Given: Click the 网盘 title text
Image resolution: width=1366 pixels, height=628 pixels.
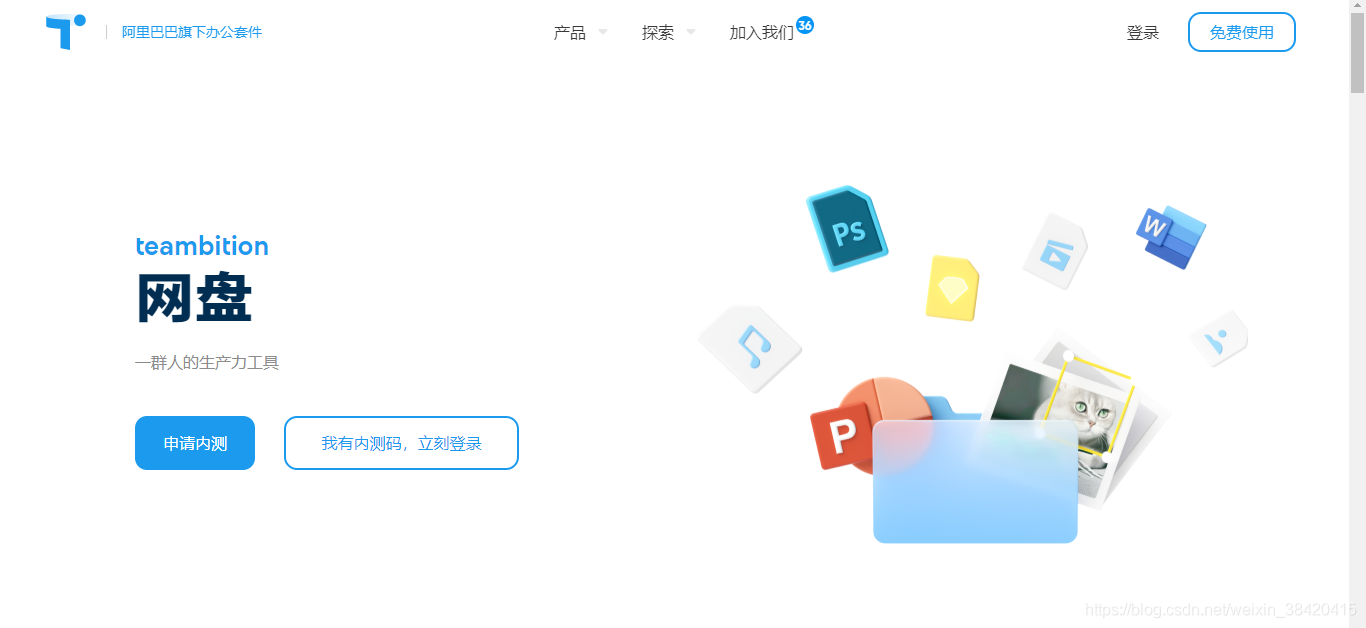Looking at the screenshot, I should [x=194, y=297].
